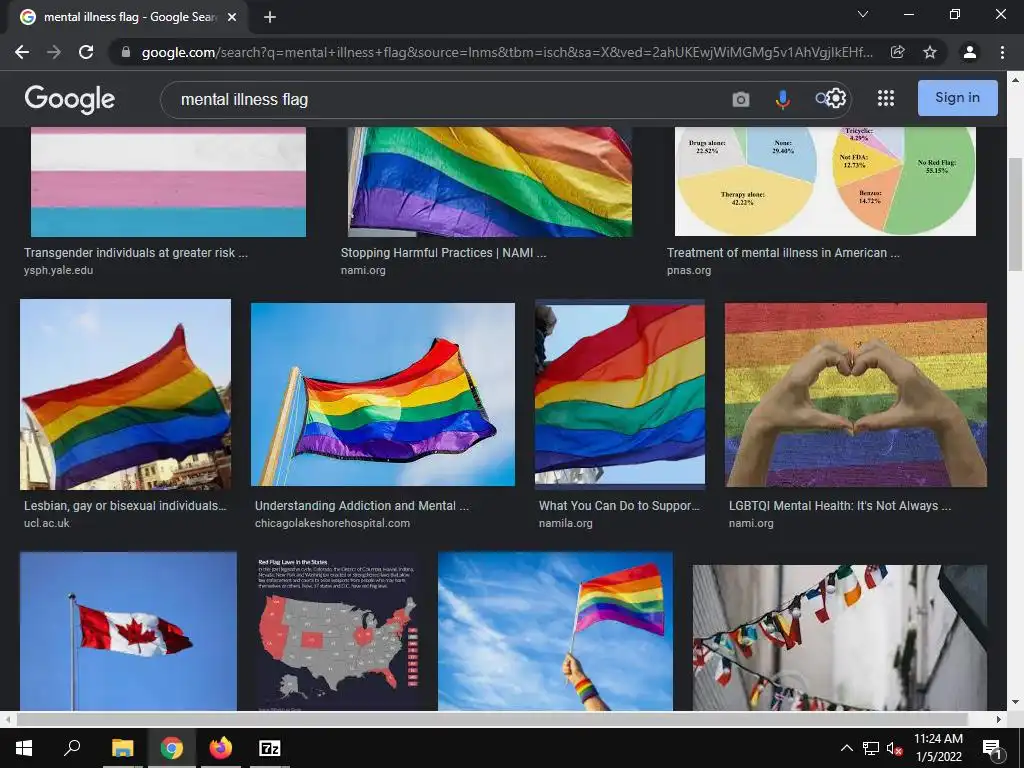
Task: Reload the current page
Action: tap(86, 52)
